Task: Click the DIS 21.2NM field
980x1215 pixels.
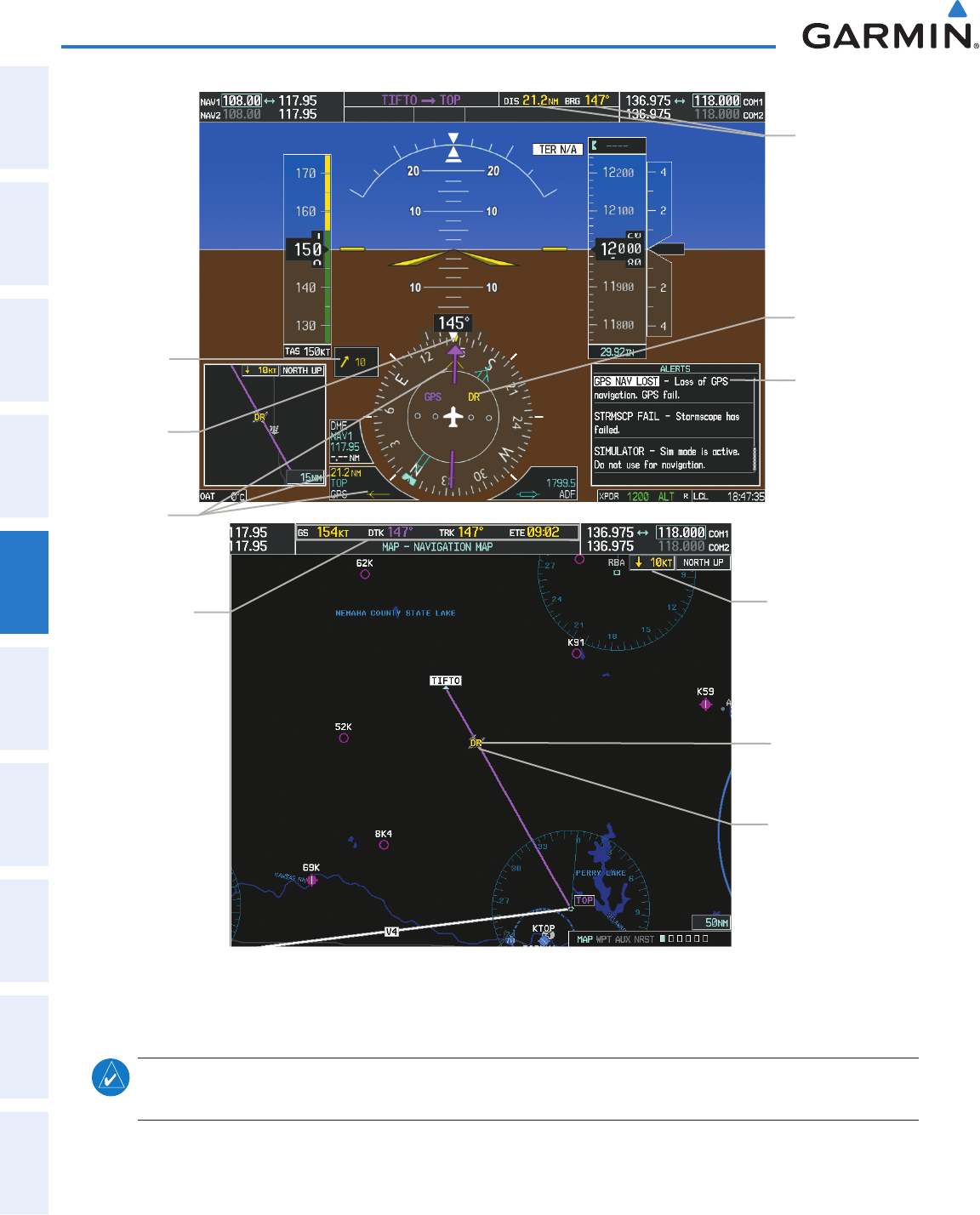Action: click(x=531, y=100)
